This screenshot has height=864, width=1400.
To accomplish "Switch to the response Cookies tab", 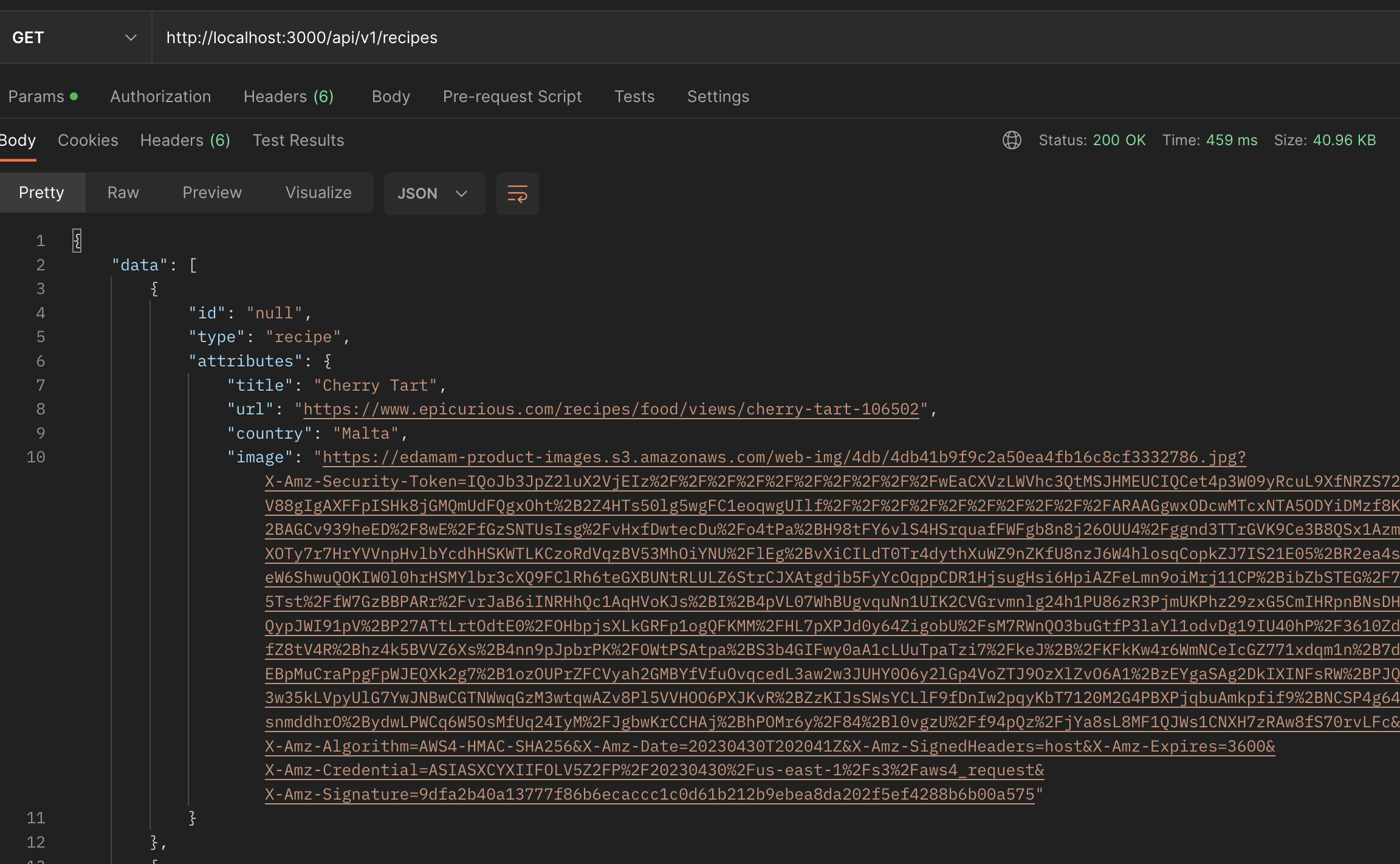I will click(x=88, y=140).
